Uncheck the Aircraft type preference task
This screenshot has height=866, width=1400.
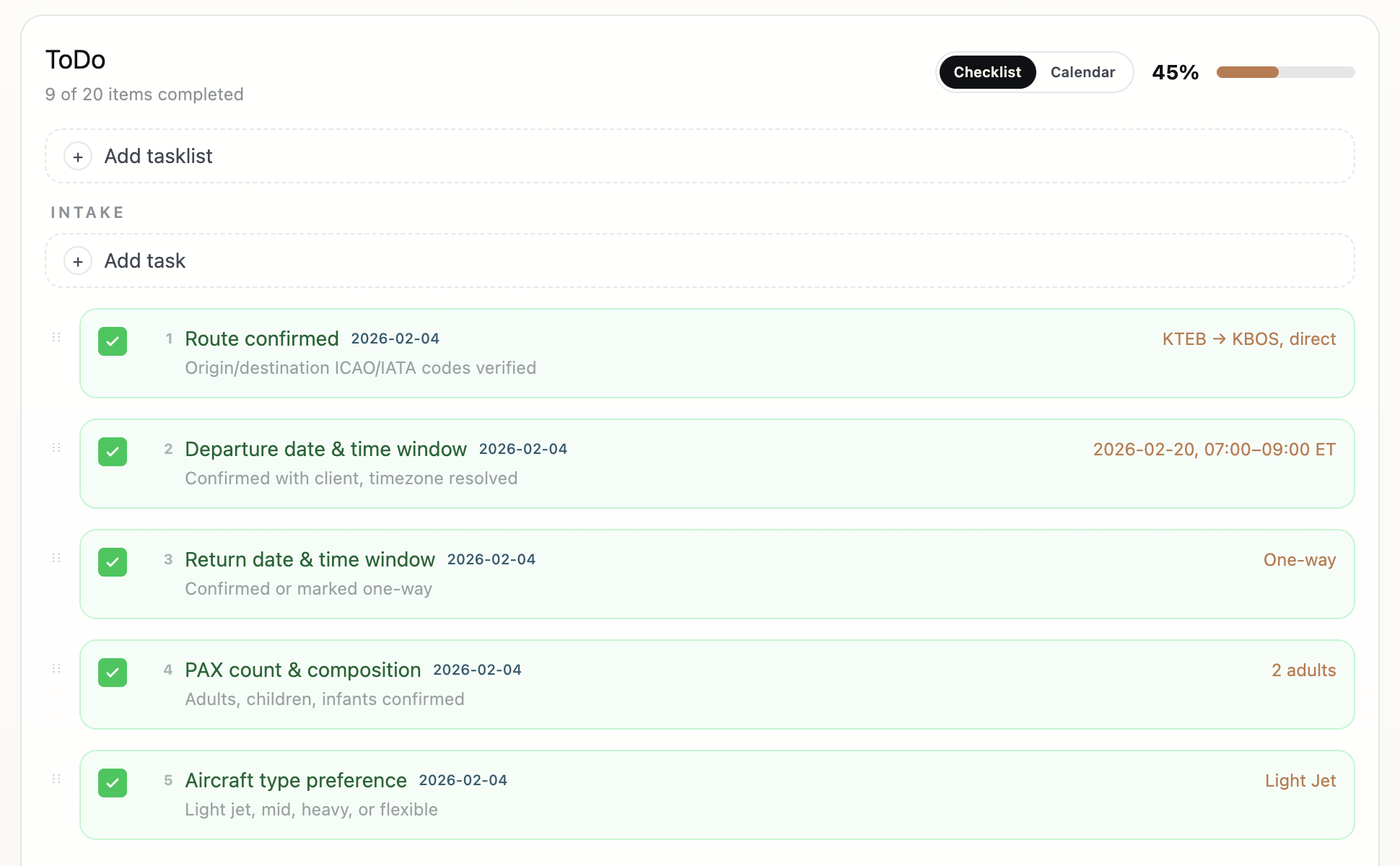tap(113, 783)
